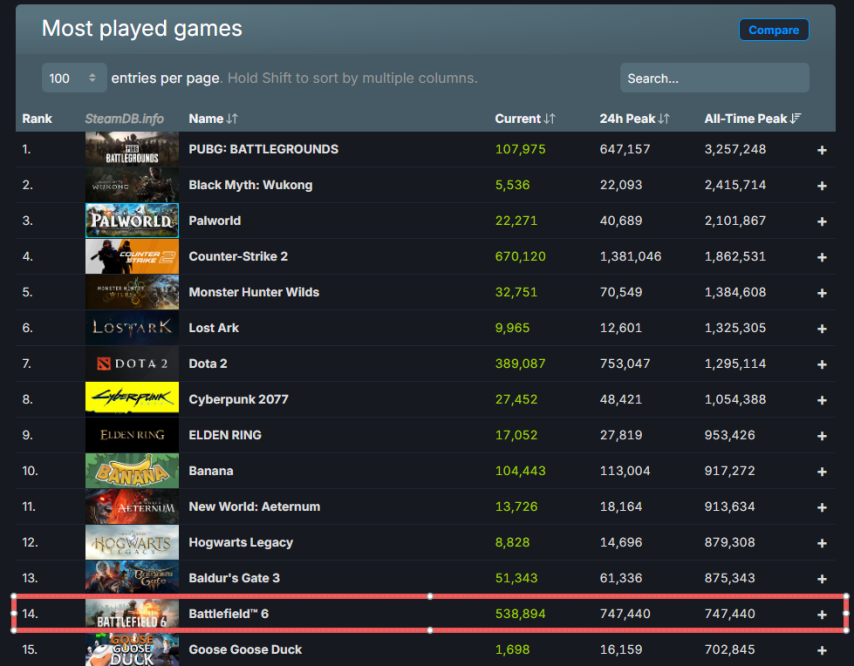Open the ELDEN RING game link

coord(225,435)
